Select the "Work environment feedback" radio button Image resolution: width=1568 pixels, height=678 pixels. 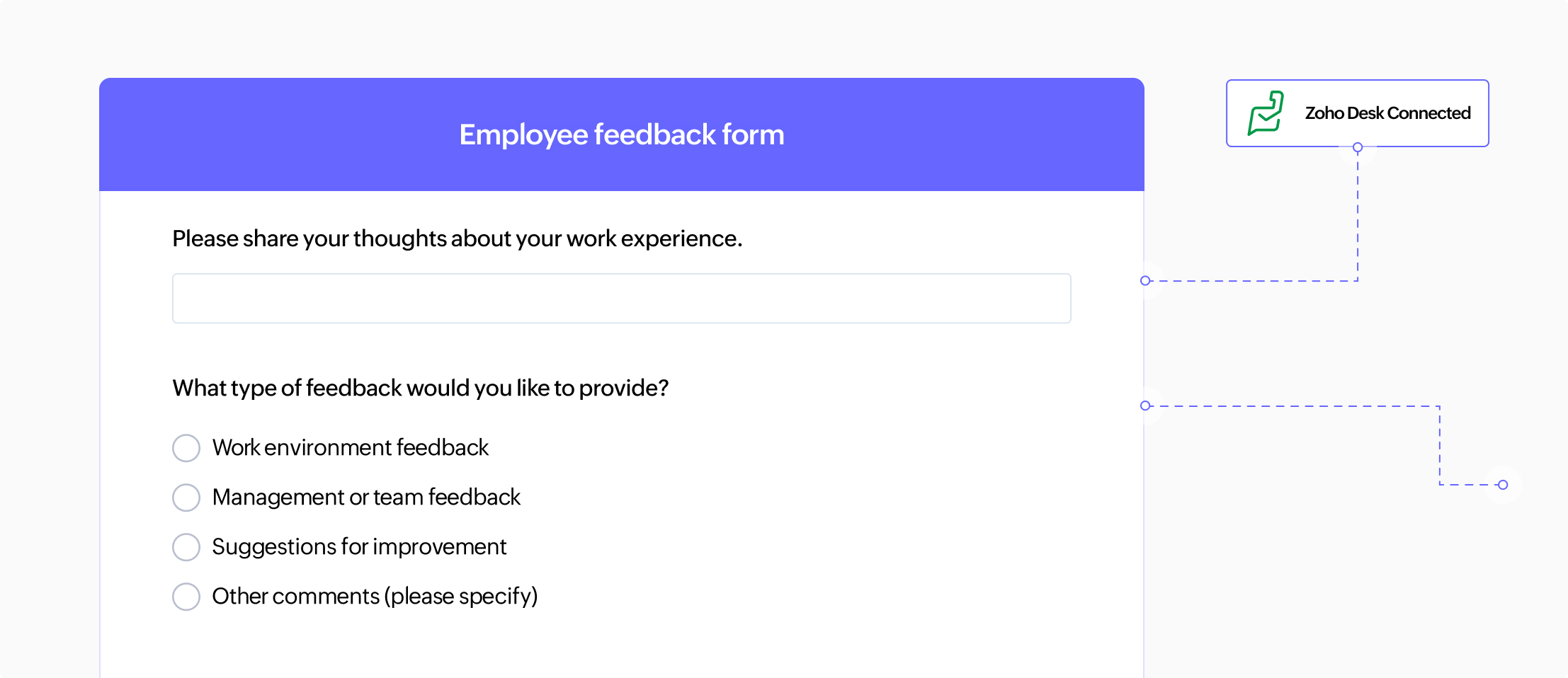click(x=186, y=447)
